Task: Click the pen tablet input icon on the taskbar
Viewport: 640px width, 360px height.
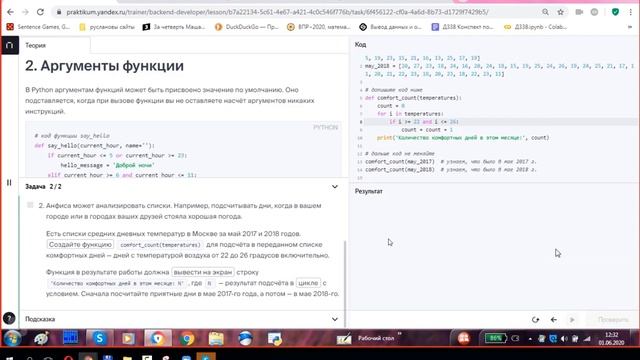Action: pos(344,338)
